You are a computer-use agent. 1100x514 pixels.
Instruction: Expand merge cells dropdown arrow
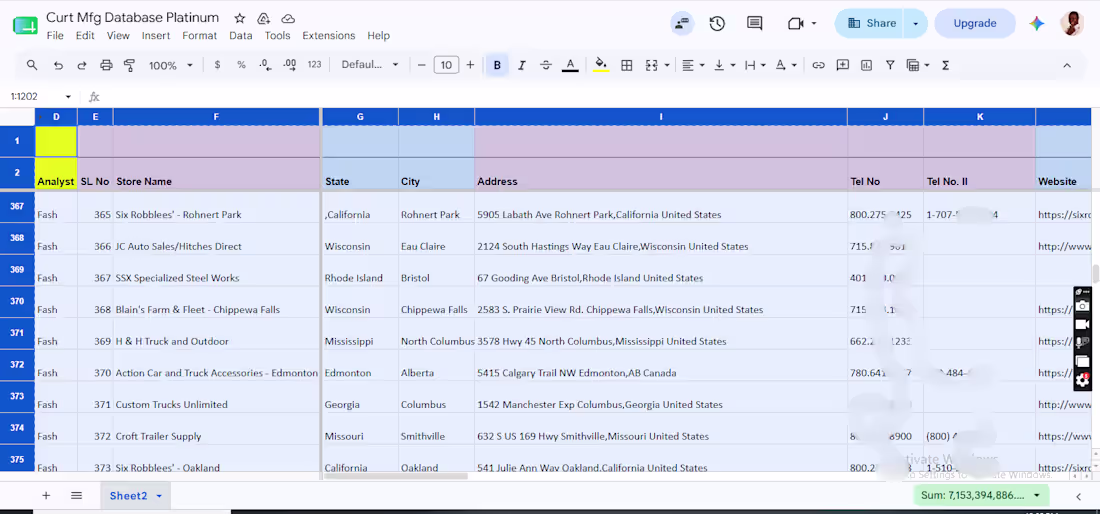666,65
